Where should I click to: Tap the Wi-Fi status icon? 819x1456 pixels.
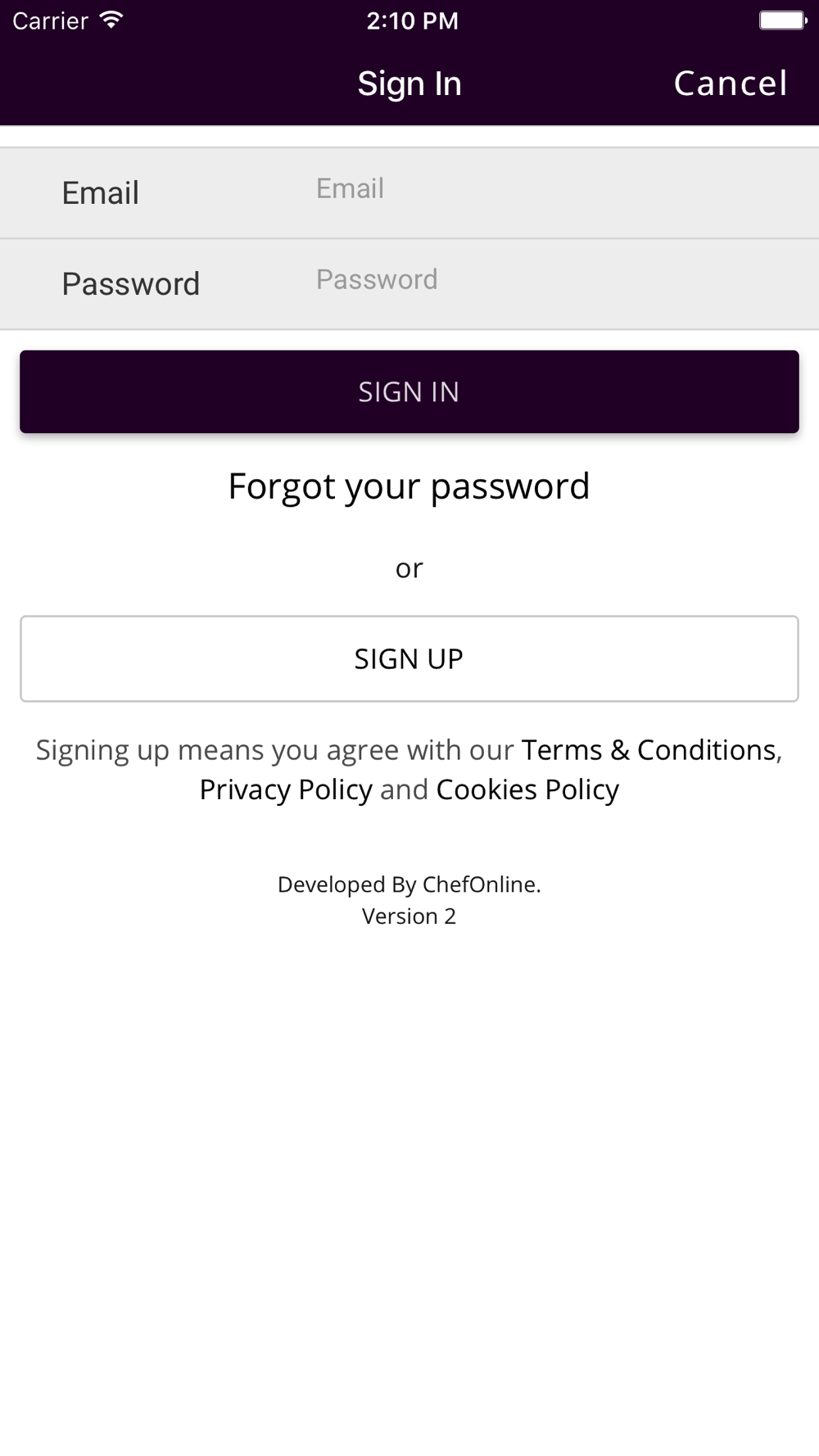[111, 20]
